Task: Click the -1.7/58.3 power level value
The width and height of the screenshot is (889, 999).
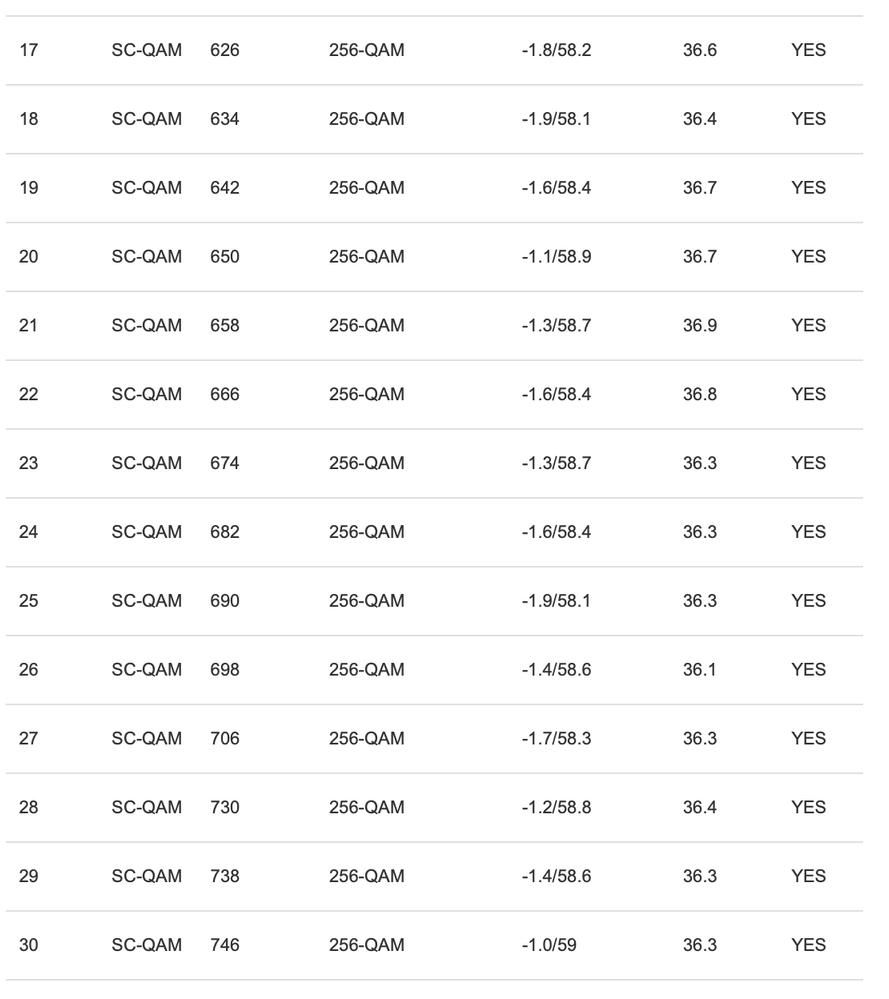Action: [x=556, y=739]
